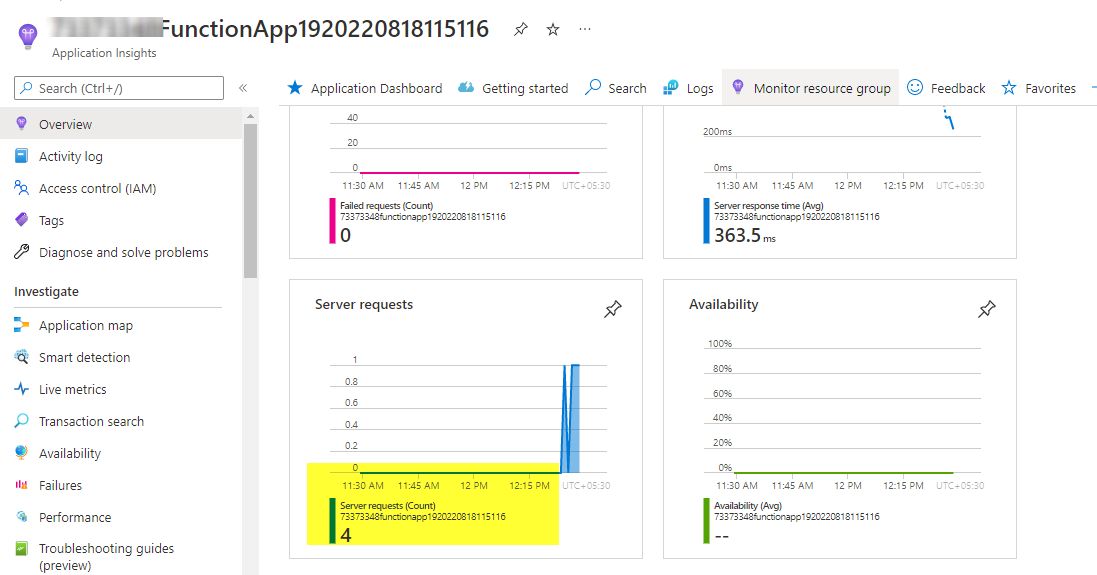Click the Access control people icon
1097x575 pixels.
[22, 187]
